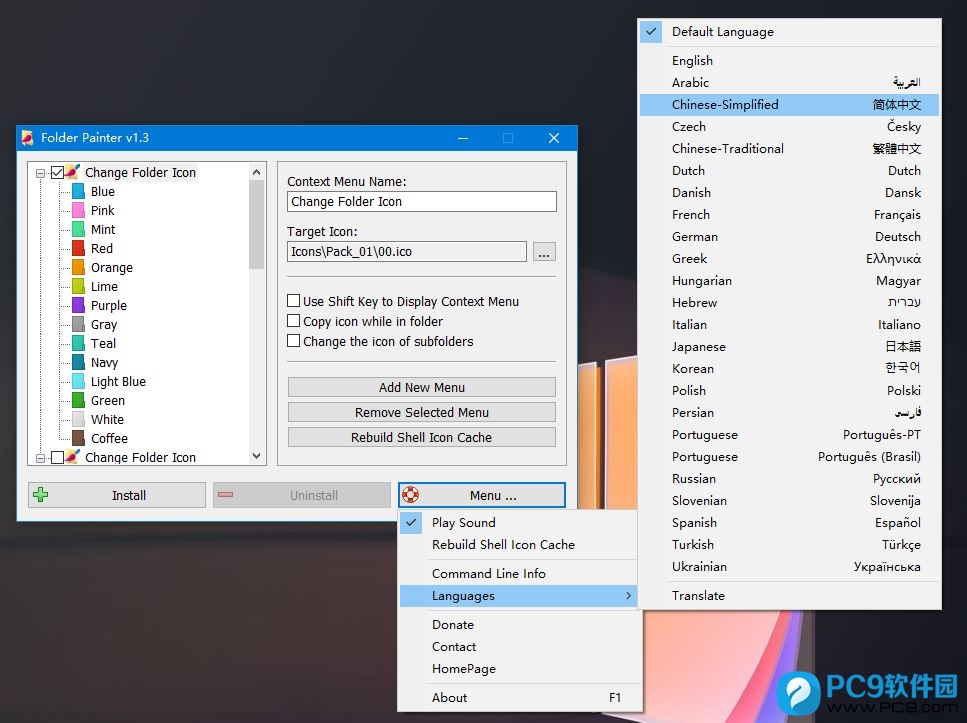
Task: Click the Light Blue color icon in the tree
Action: tap(78, 381)
